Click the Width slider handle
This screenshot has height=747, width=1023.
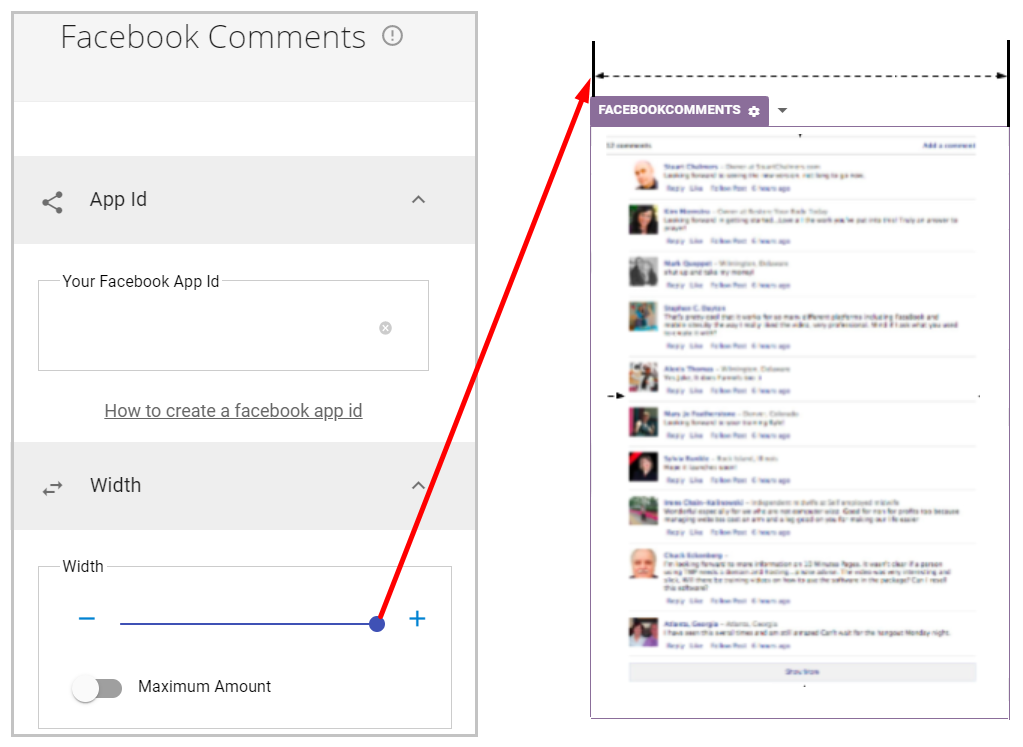tap(376, 624)
